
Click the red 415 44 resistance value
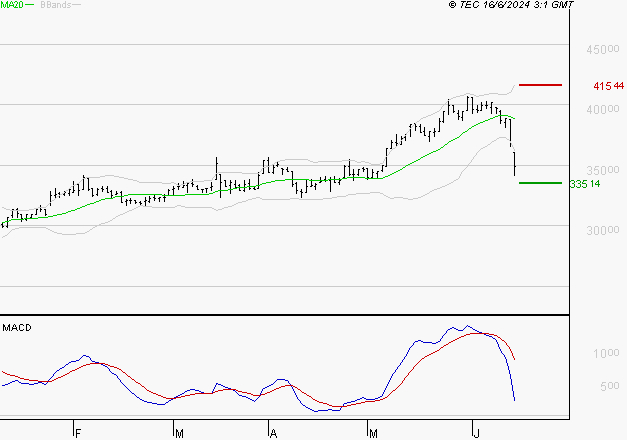pyautogui.click(x=609, y=86)
